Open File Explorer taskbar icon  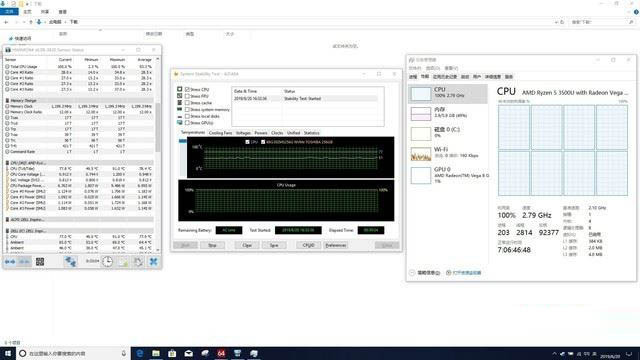click(156, 353)
